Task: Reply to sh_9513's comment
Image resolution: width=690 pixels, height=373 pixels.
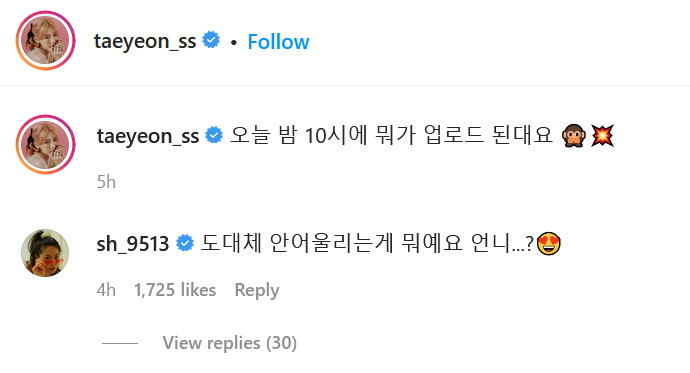Action: point(257,291)
